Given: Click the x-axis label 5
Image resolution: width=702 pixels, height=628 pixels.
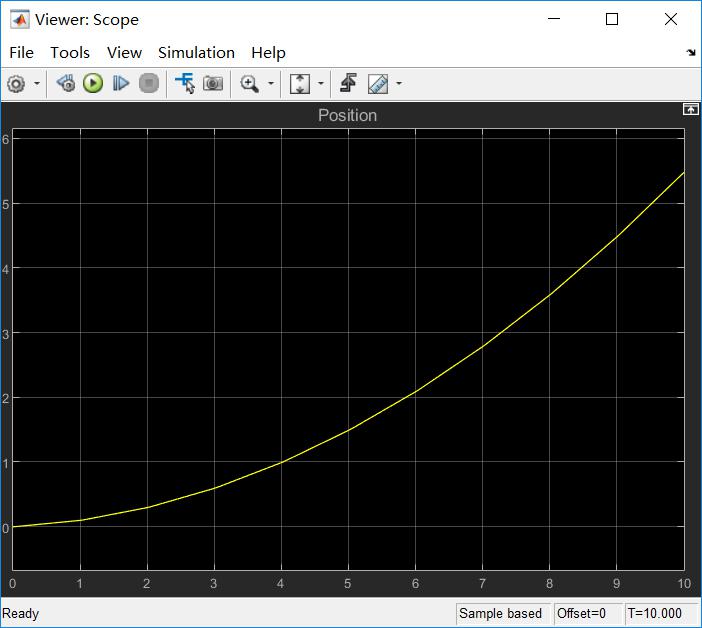Looking at the screenshot, I should pyautogui.click(x=347, y=584).
